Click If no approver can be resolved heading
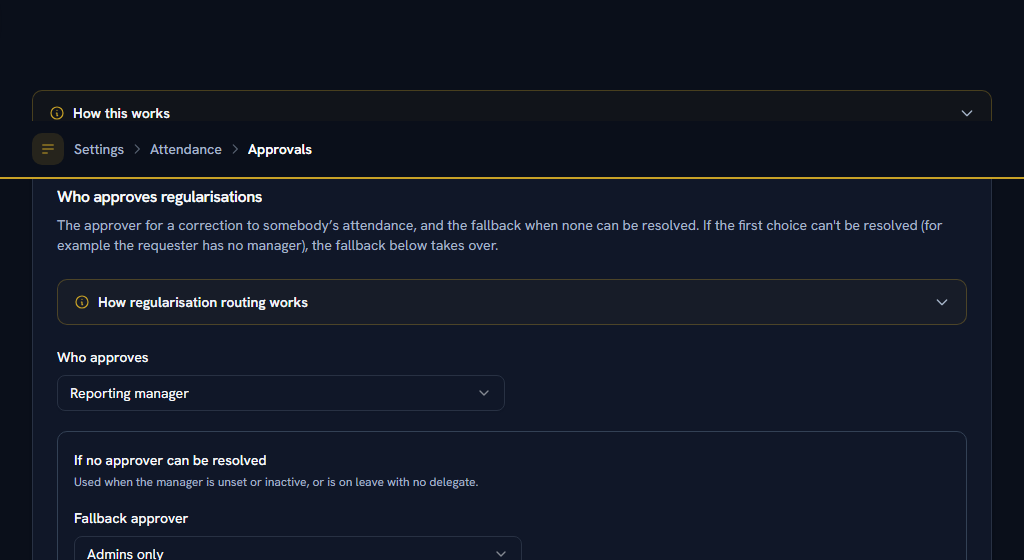This screenshot has height=560, width=1024. (170, 460)
